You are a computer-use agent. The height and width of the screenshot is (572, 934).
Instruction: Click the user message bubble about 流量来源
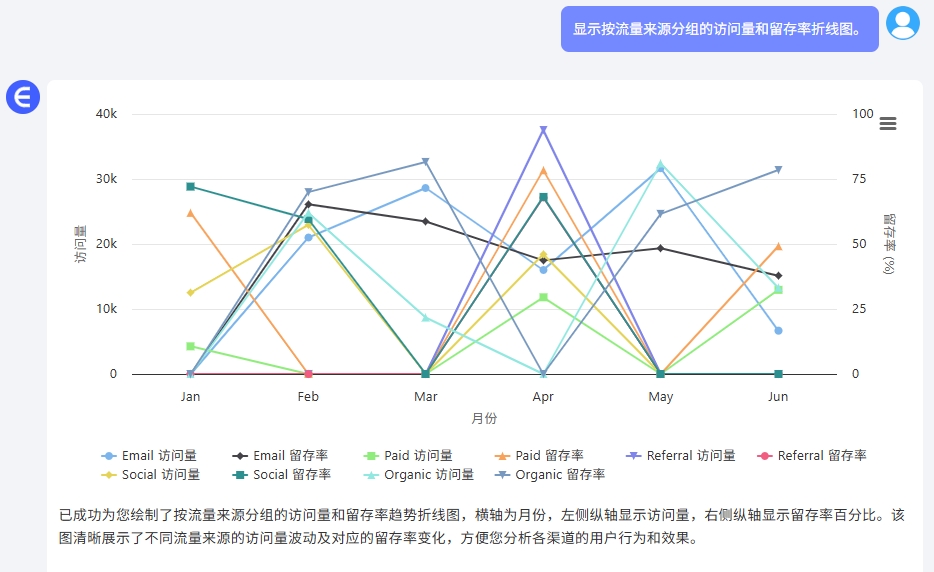click(x=720, y=29)
